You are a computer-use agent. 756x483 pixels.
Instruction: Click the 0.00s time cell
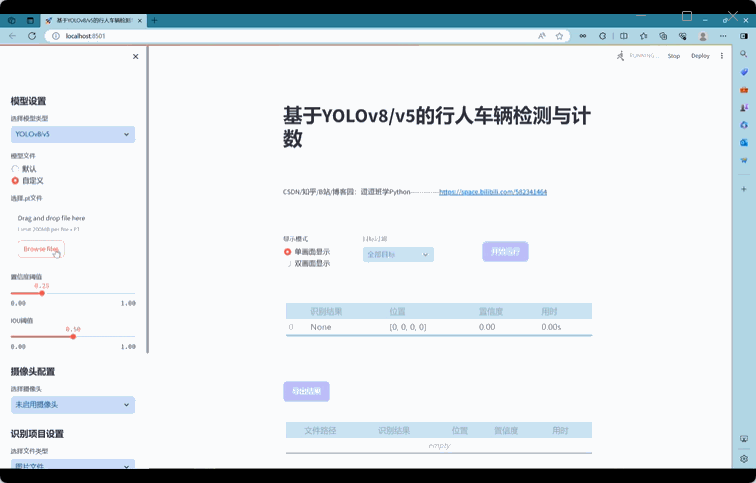(551, 327)
